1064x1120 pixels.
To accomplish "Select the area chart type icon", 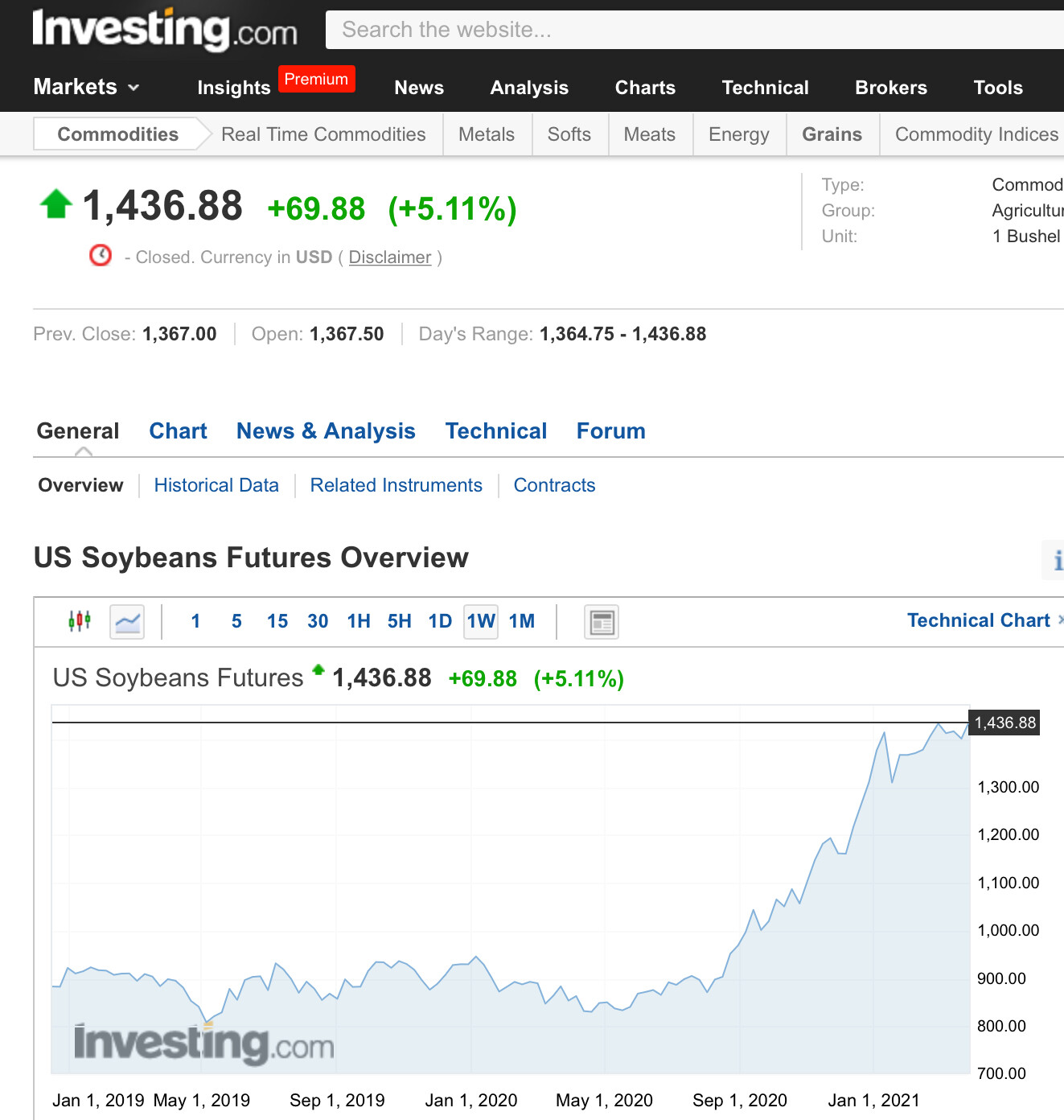I will tap(127, 622).
